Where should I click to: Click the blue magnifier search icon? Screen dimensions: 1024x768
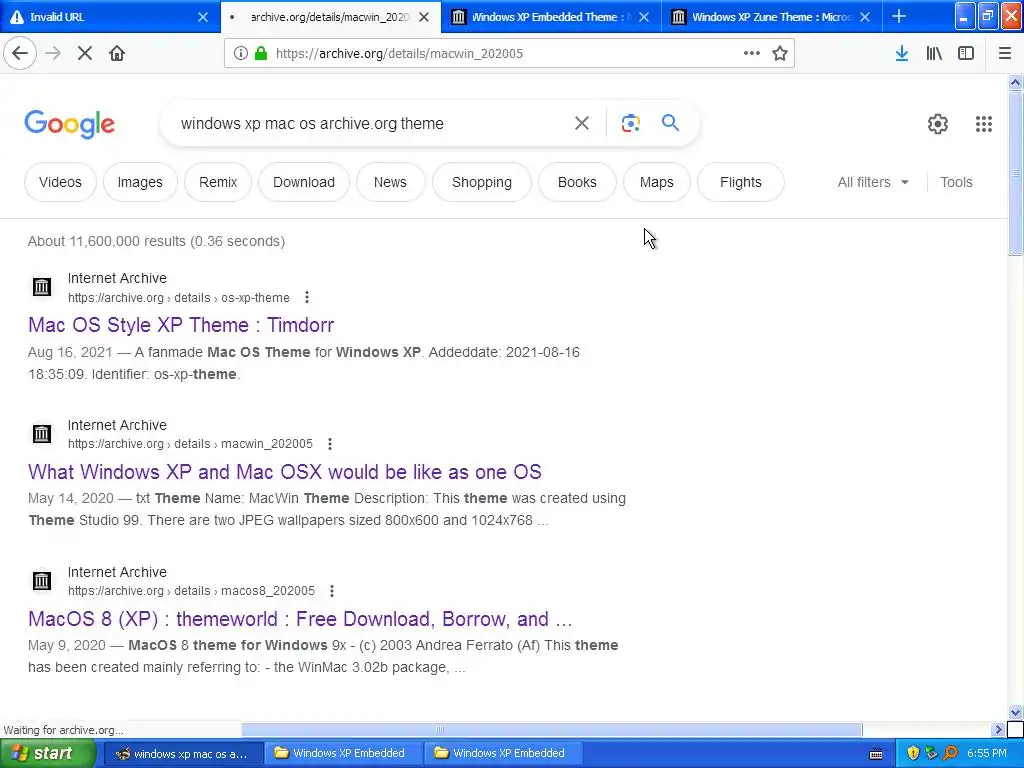tap(670, 123)
